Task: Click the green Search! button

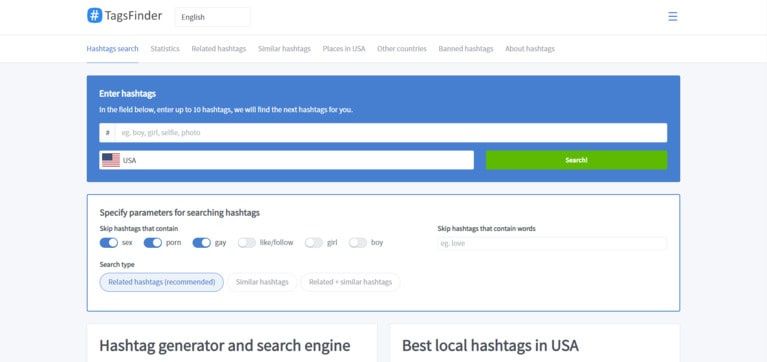Action: pos(576,160)
